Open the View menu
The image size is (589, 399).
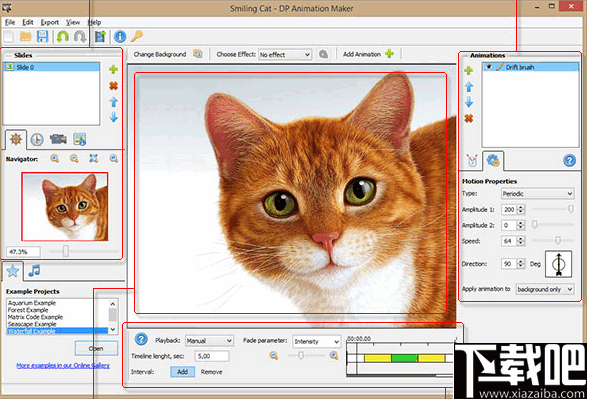(x=73, y=22)
